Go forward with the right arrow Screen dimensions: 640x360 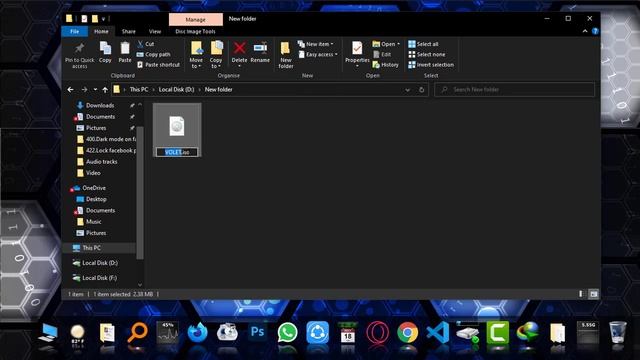coord(84,89)
